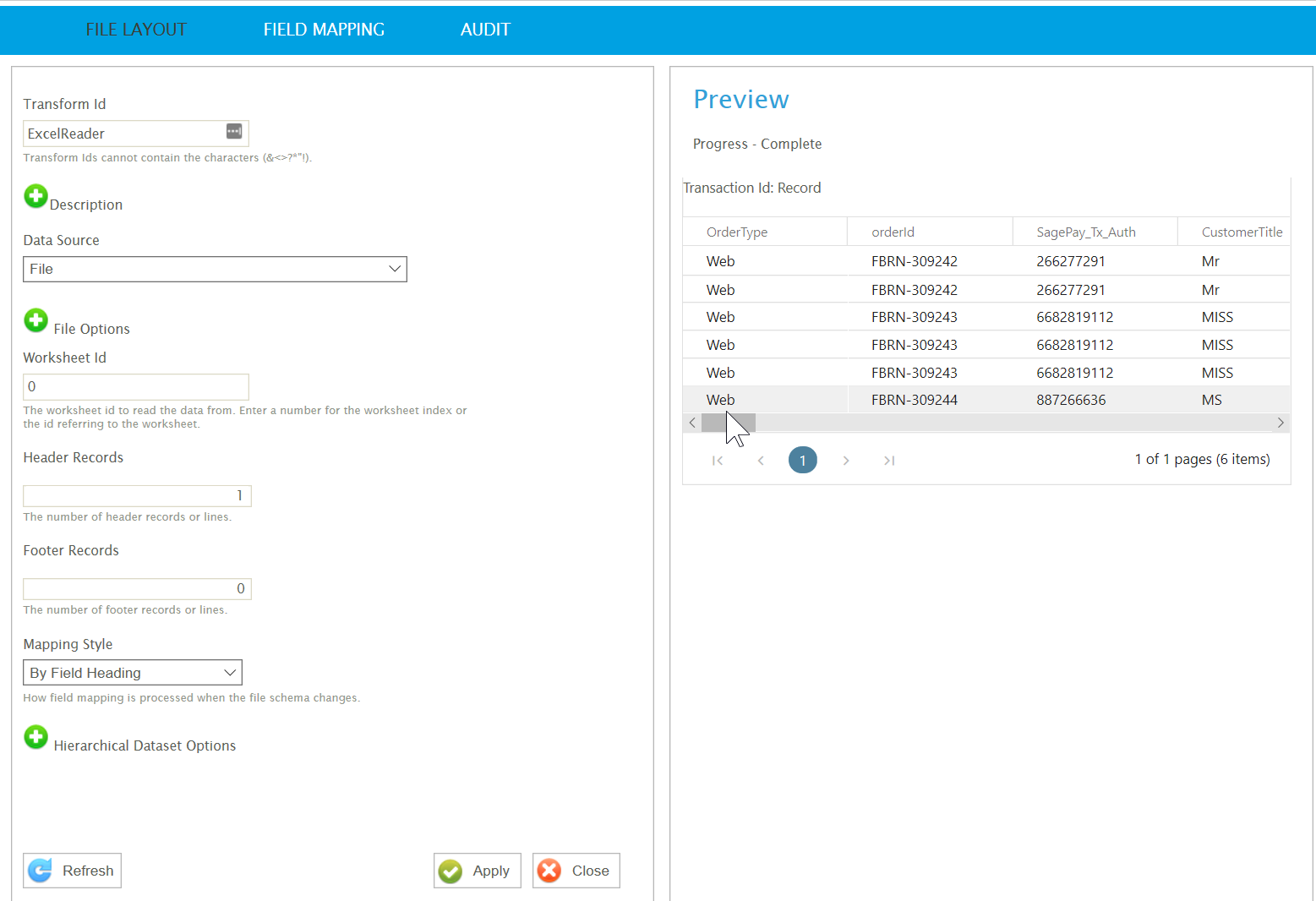Viewport: 1316px width, 901px height.
Task: Click the ellipsis icon in Transform Id field
Action: point(234,132)
